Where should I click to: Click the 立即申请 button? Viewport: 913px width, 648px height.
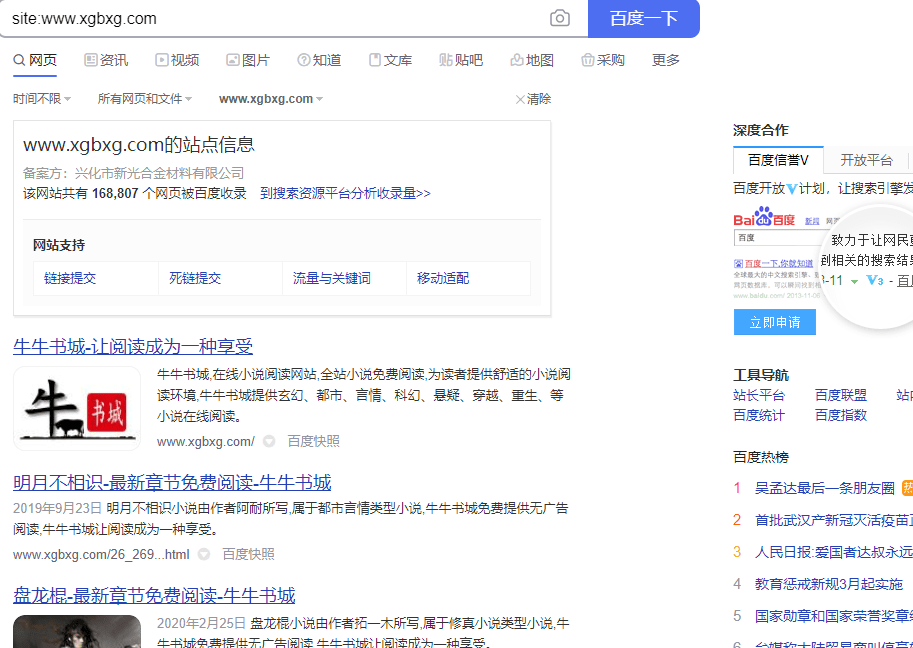(x=774, y=322)
